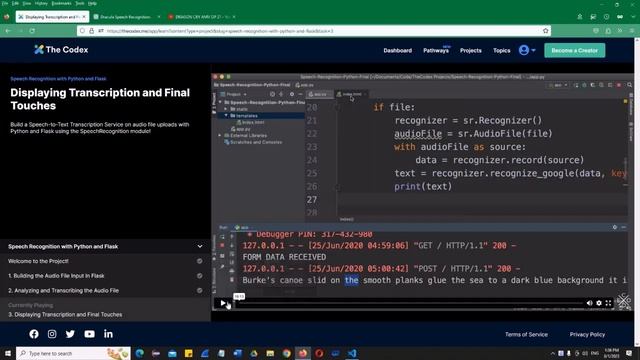Open Visual Studio Code from the taskbar
The image size is (640, 360).
click(352, 353)
